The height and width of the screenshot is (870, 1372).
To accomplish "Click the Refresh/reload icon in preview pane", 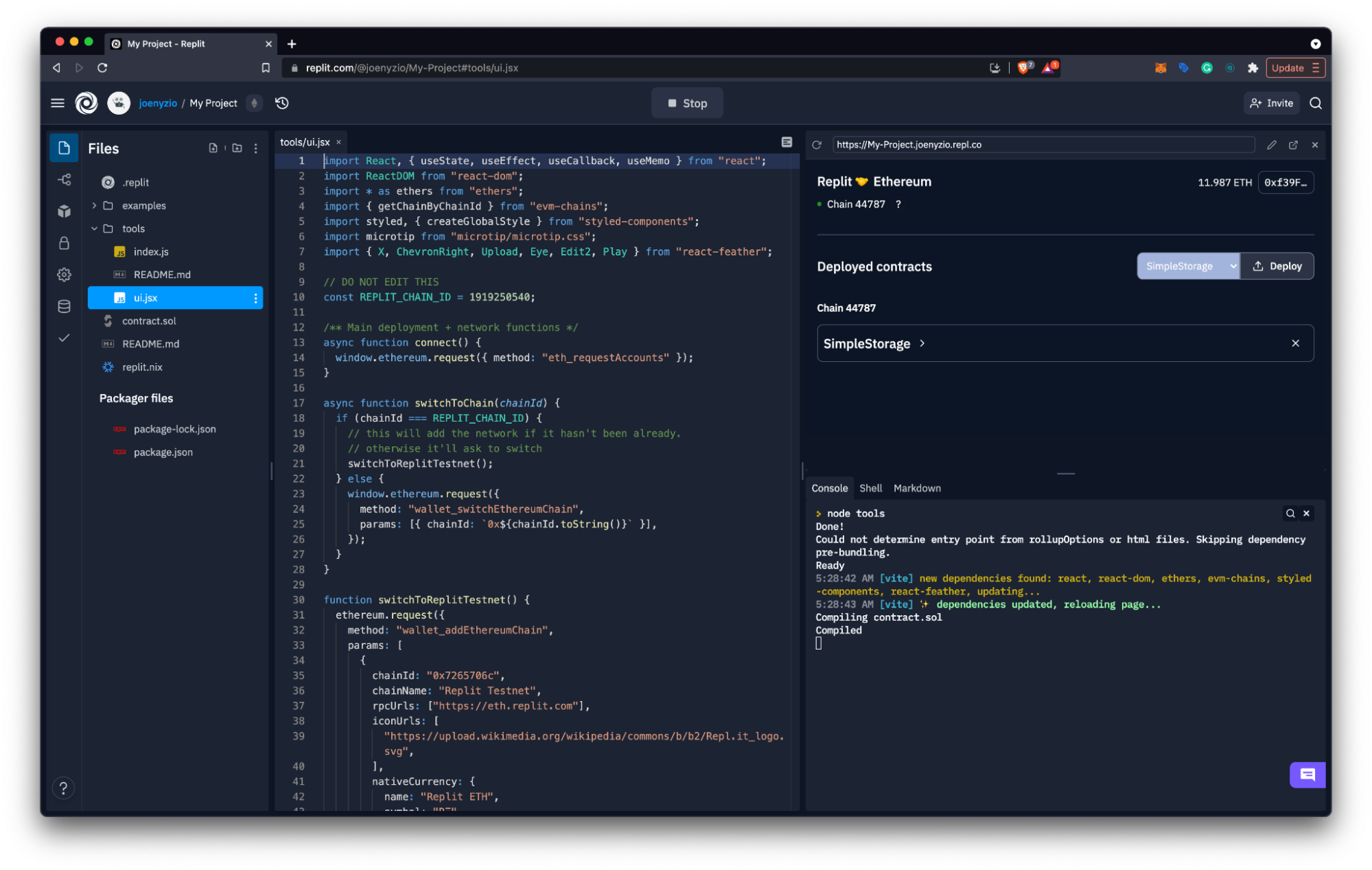I will (x=821, y=144).
